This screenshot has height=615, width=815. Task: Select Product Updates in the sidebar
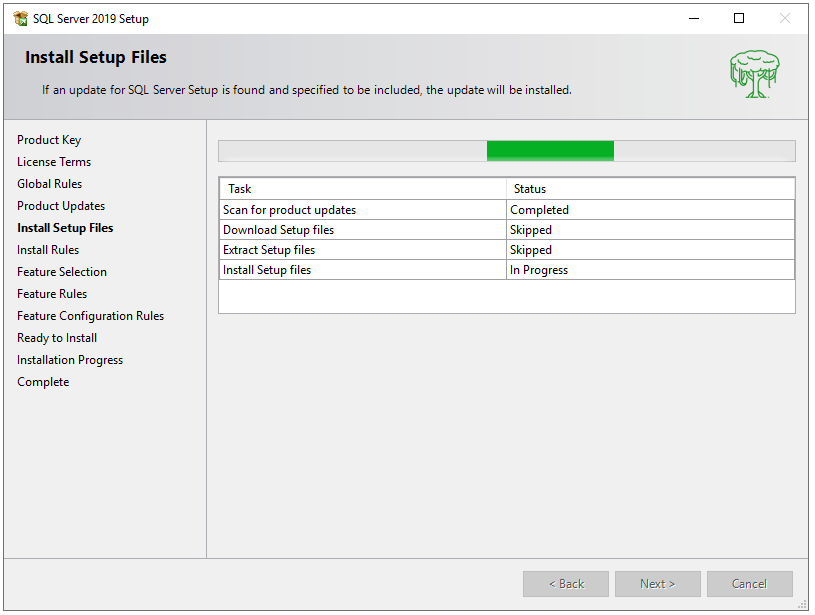tap(61, 206)
